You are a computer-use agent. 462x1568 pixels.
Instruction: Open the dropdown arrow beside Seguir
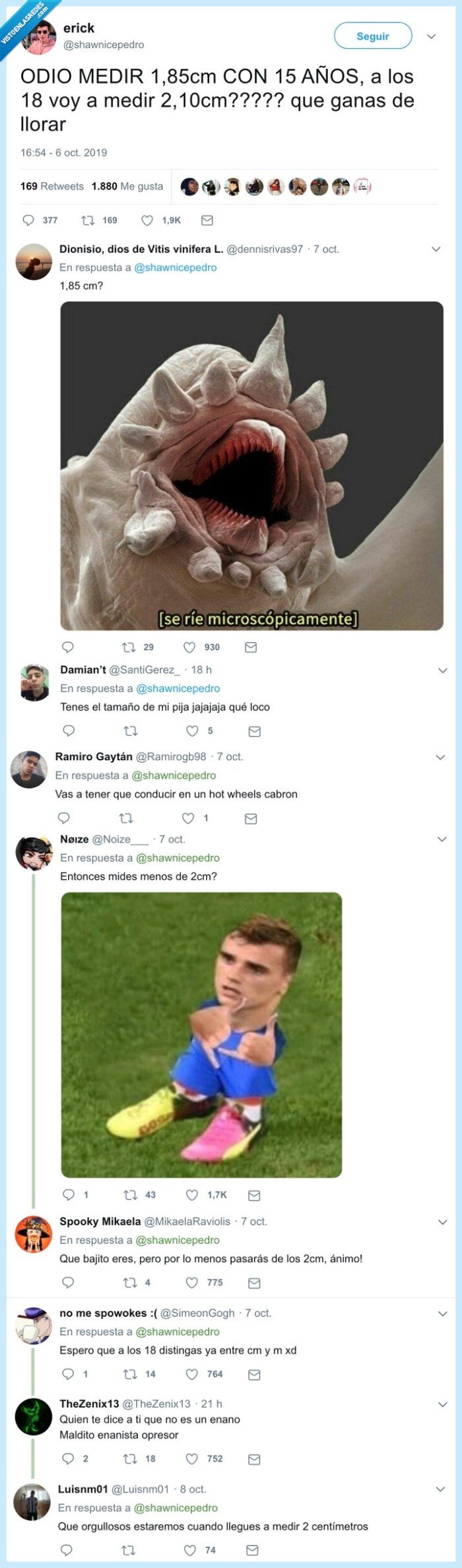point(432,36)
